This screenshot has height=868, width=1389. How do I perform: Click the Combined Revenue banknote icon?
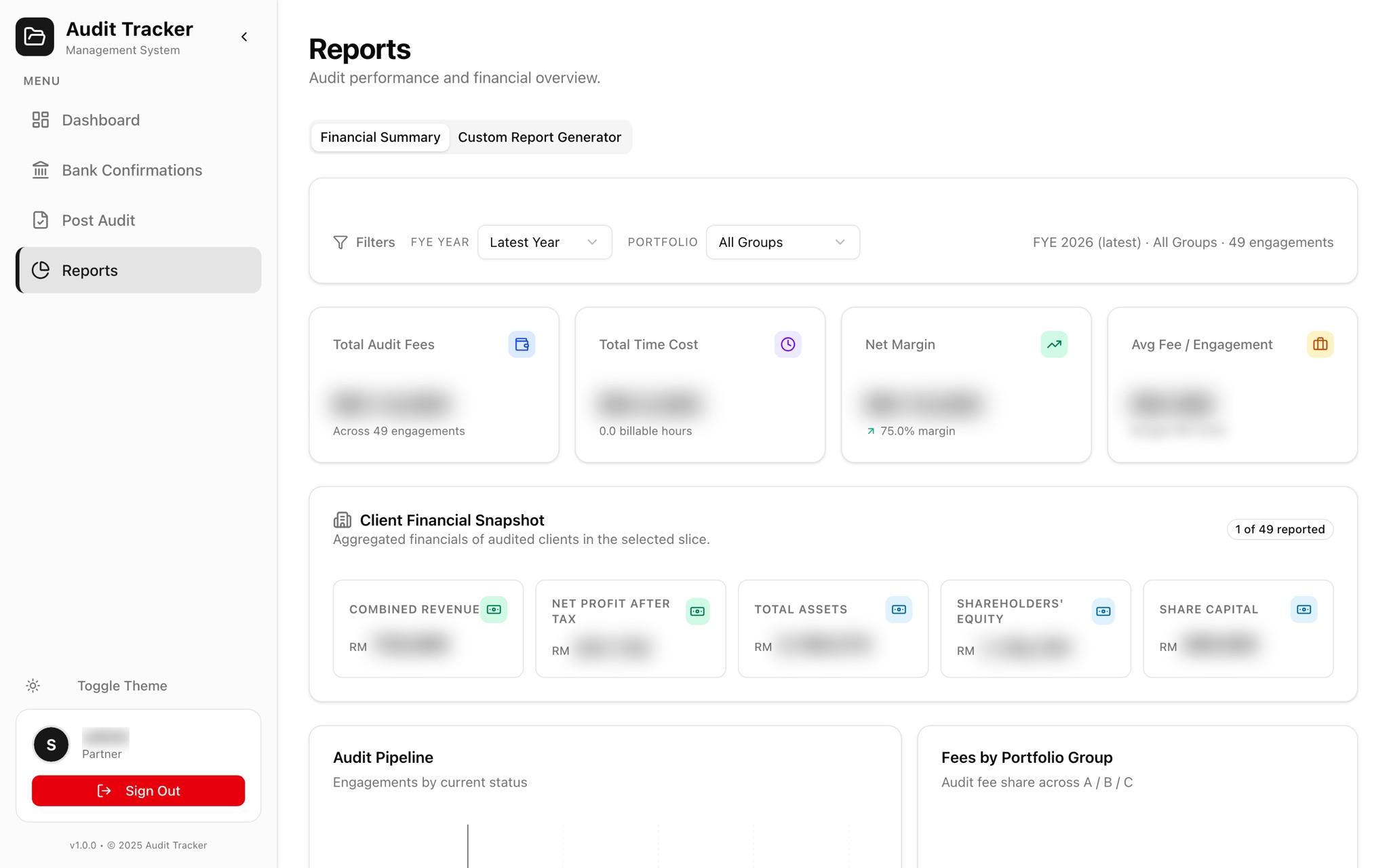(494, 610)
